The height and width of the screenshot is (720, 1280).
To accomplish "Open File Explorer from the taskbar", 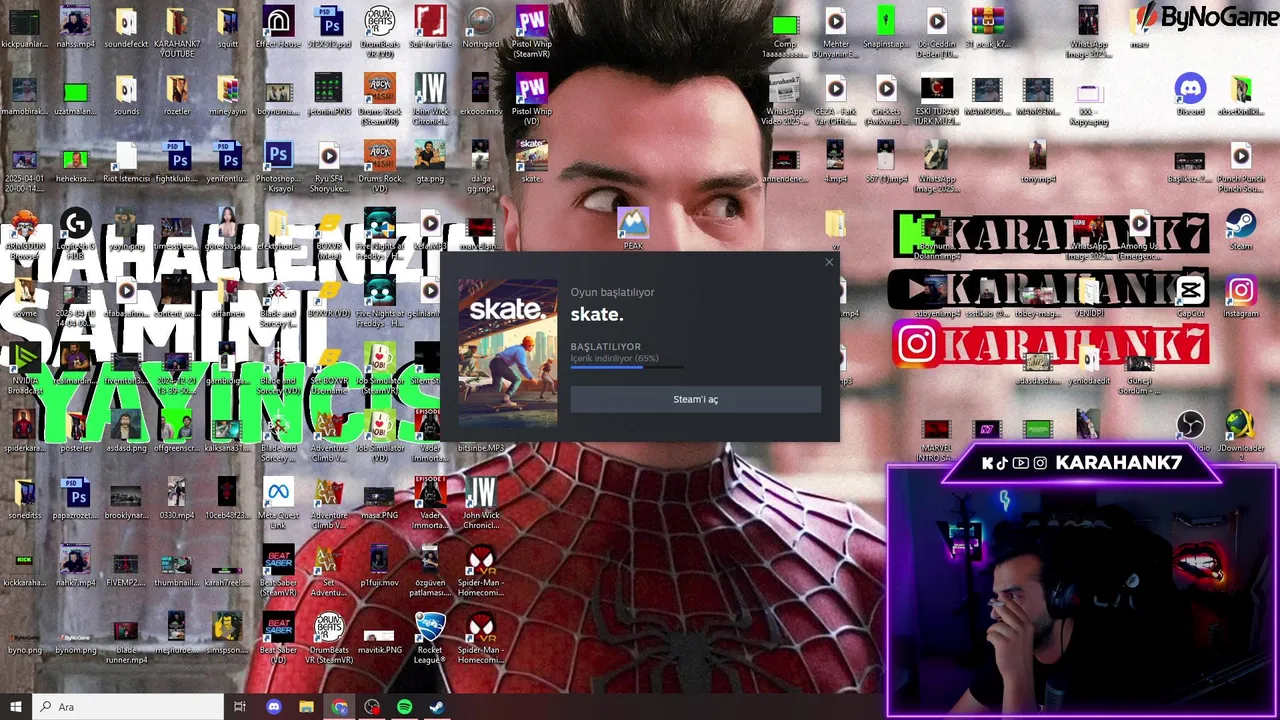I will click(306, 707).
